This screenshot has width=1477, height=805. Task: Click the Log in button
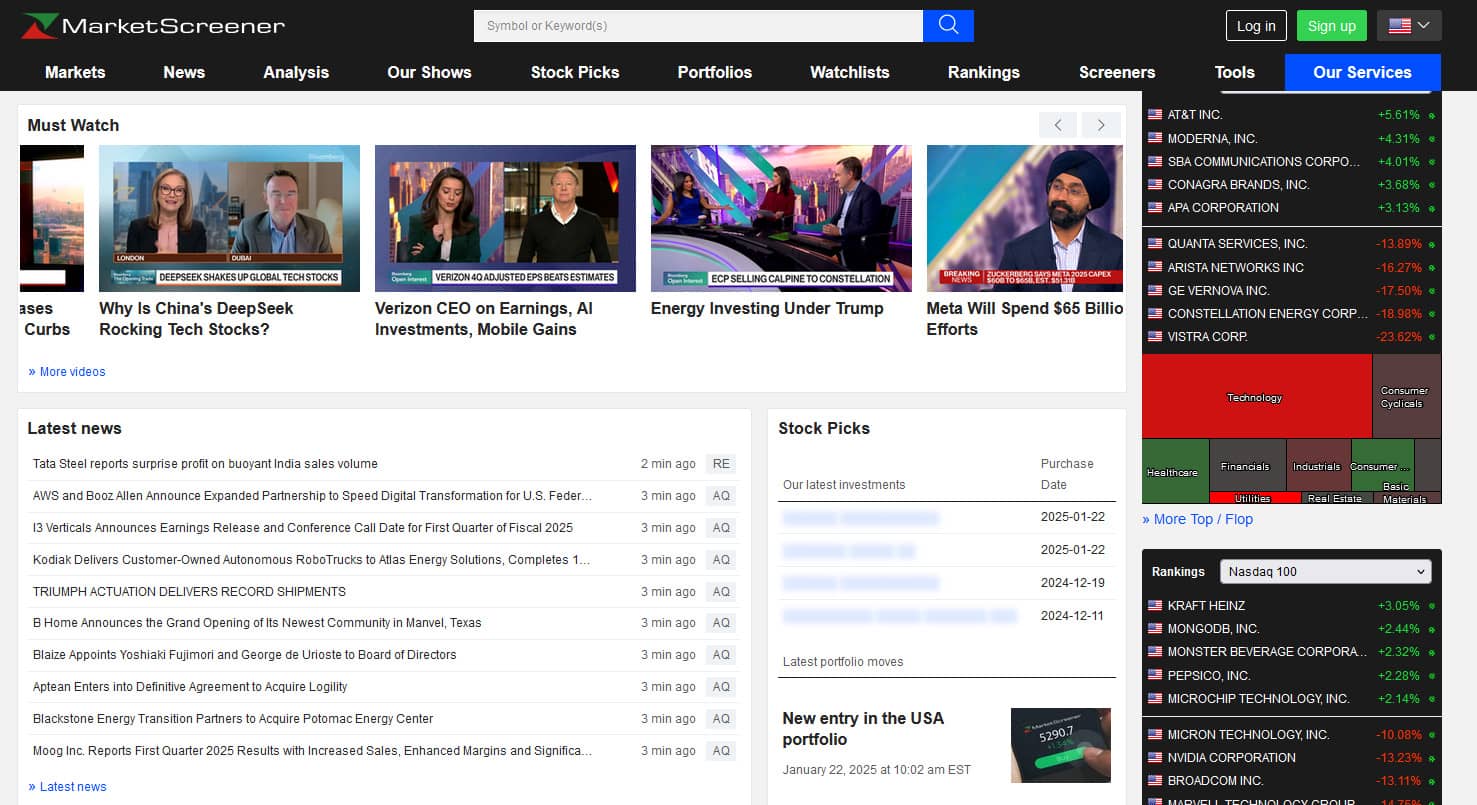pos(1256,26)
